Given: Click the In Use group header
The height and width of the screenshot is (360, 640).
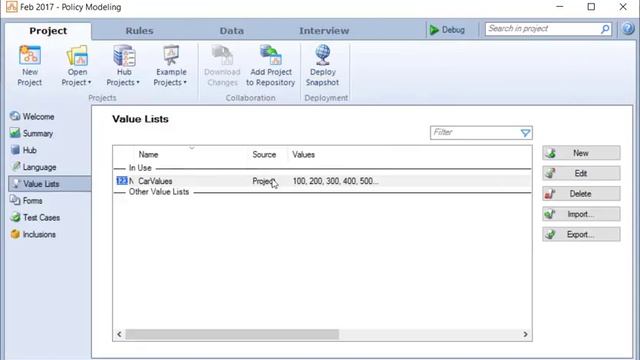Looking at the screenshot, I should point(140,168).
